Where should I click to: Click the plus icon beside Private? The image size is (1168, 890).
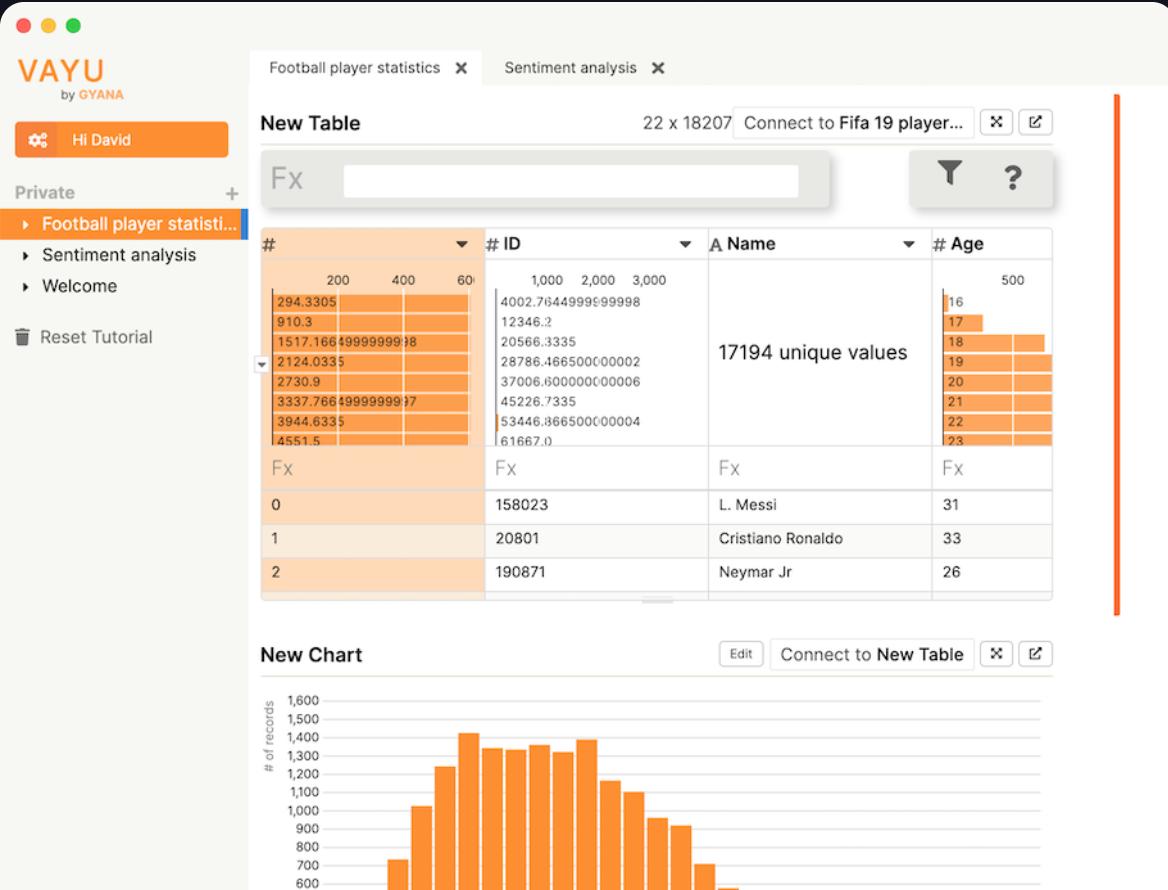[x=232, y=193]
